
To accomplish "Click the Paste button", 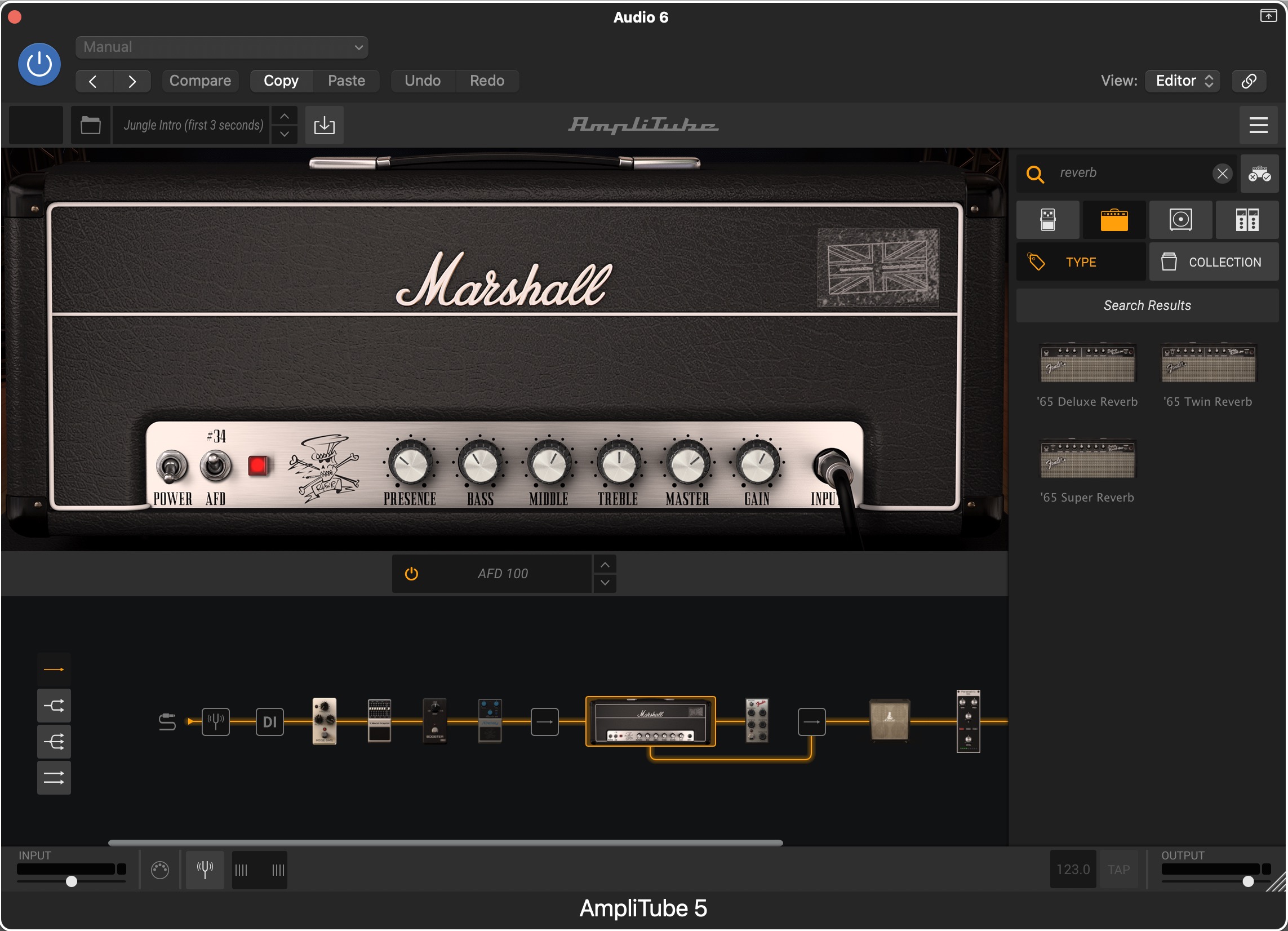I will (x=347, y=81).
